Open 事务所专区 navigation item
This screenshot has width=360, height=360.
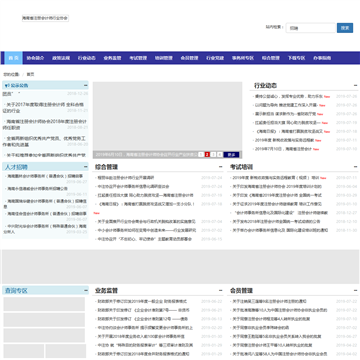pos(243,58)
